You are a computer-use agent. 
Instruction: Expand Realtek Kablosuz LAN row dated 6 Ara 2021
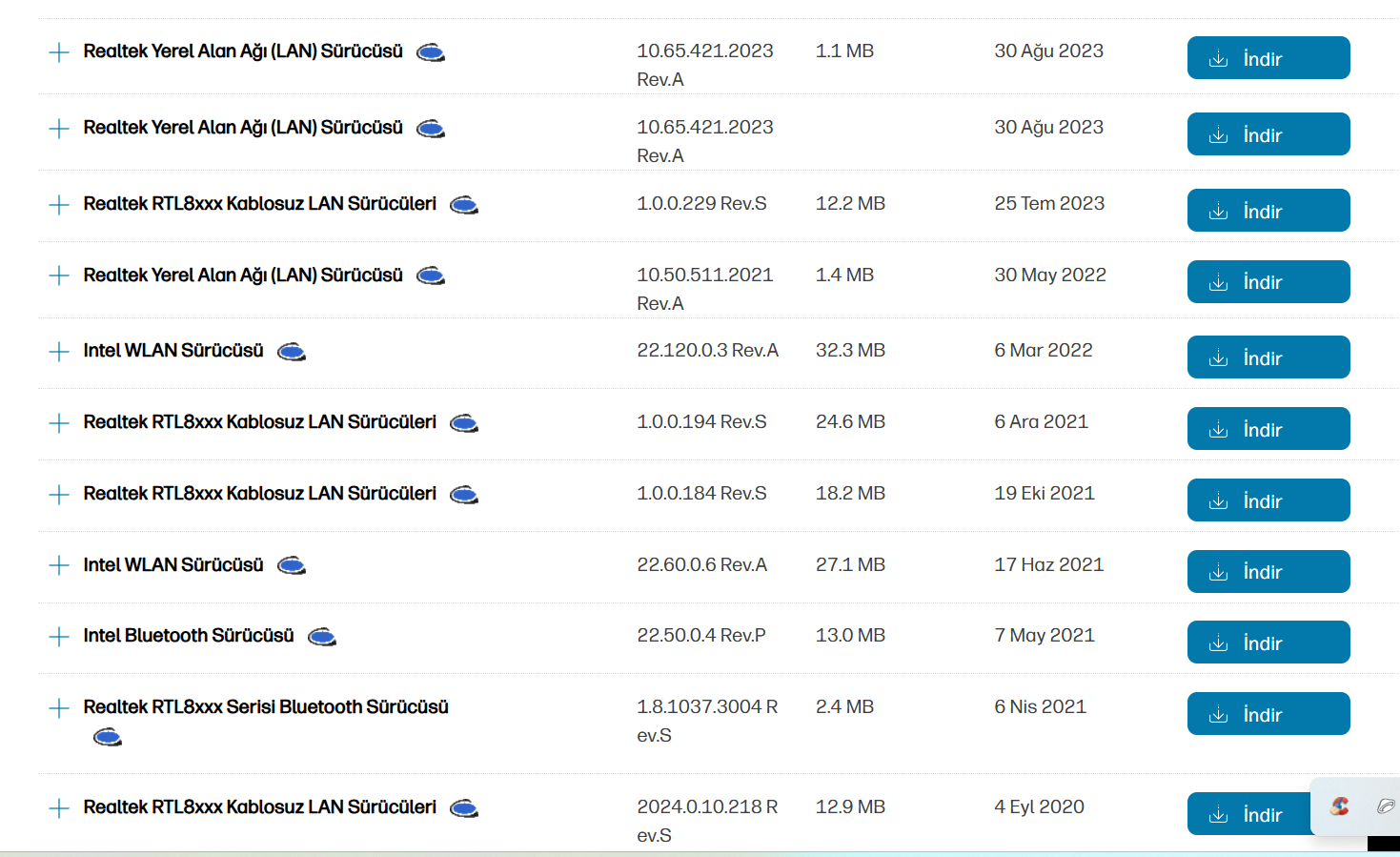[x=59, y=423]
